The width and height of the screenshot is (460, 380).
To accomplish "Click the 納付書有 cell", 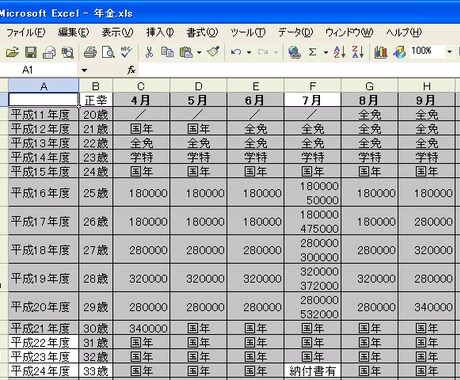I will pos(312,371).
